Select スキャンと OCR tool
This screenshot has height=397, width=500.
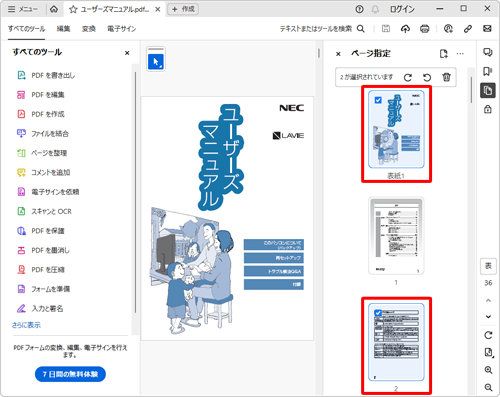click(x=44, y=211)
